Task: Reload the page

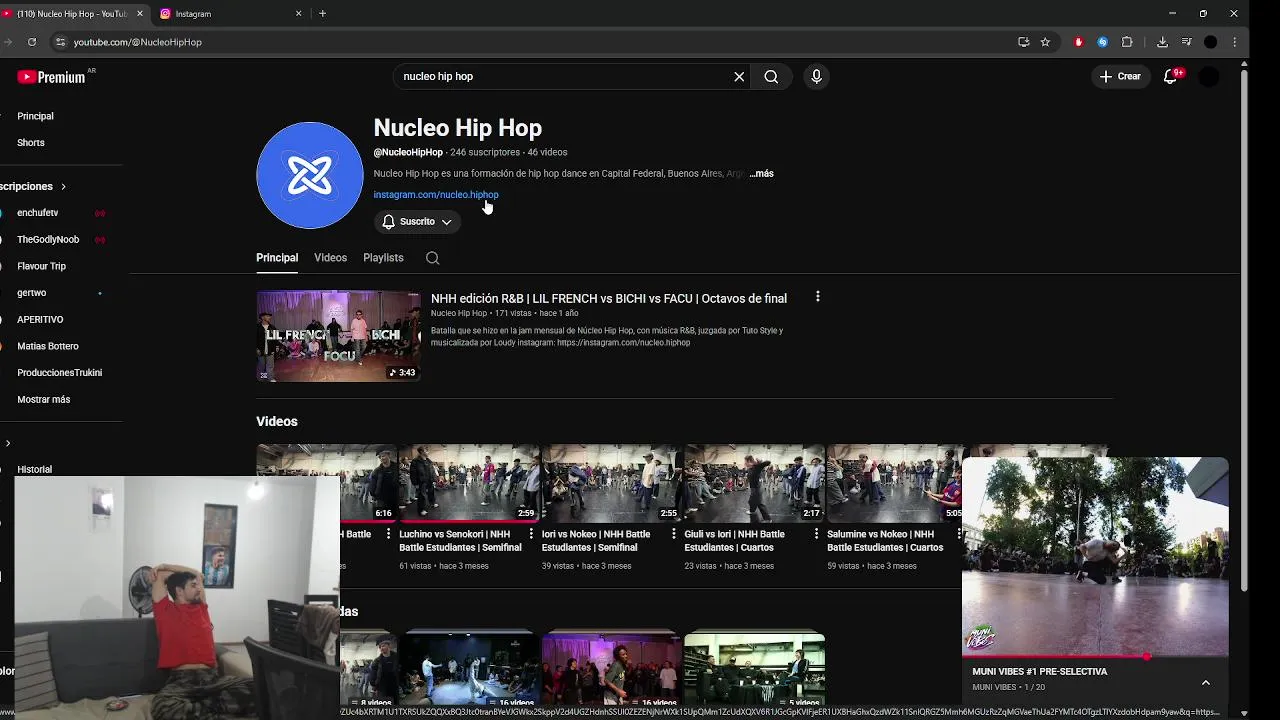Action: point(32,42)
